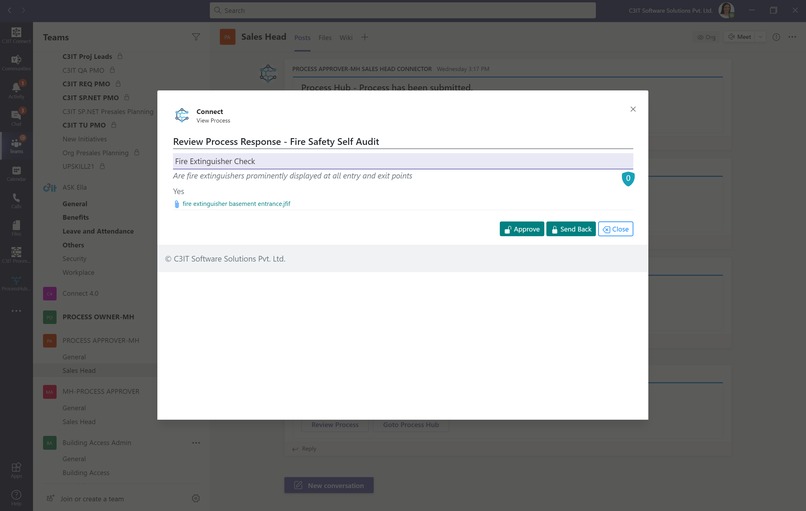This screenshot has height=511, width=806.
Task: Select the Fire Extinguisher Check section header
Action: tap(403, 161)
